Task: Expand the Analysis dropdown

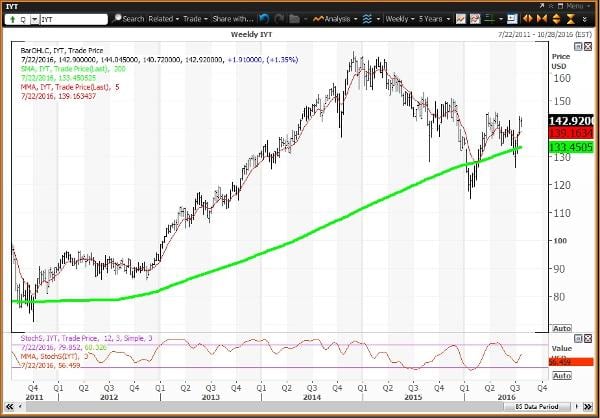Action: (334, 18)
